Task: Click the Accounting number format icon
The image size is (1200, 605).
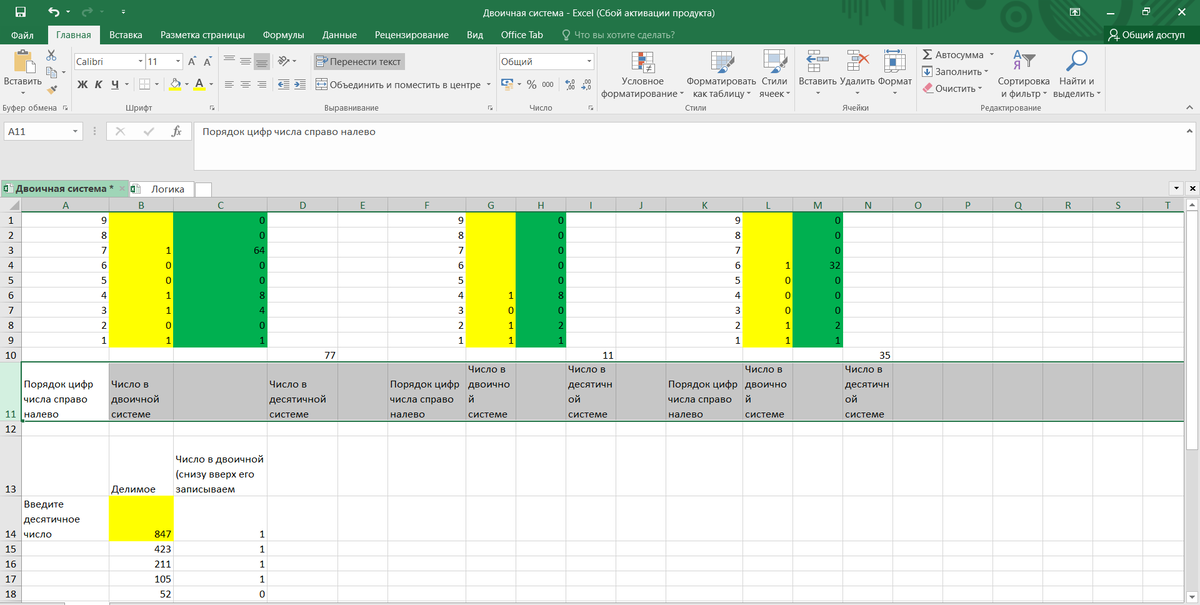Action: coord(508,84)
